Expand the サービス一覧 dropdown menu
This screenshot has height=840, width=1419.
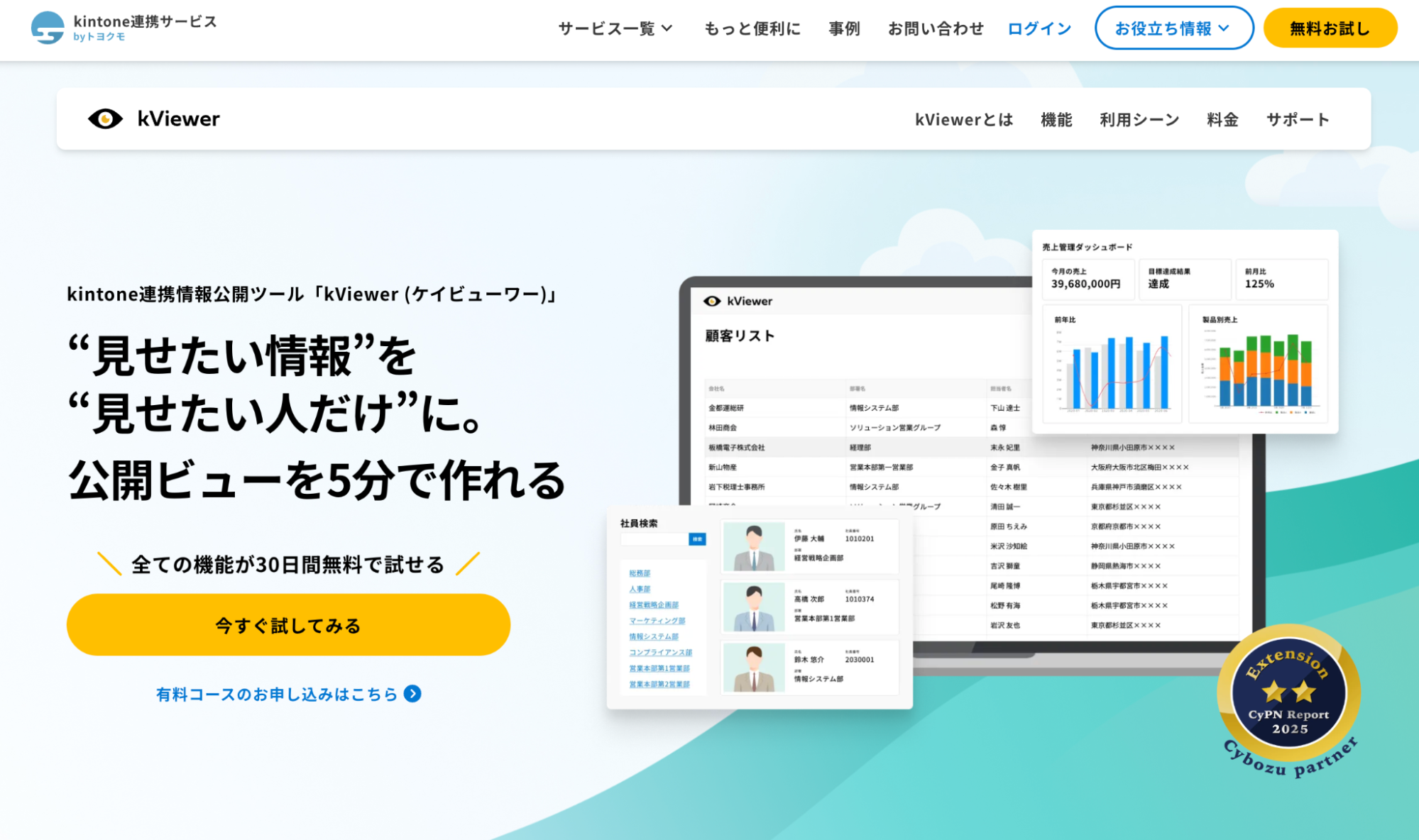click(606, 28)
